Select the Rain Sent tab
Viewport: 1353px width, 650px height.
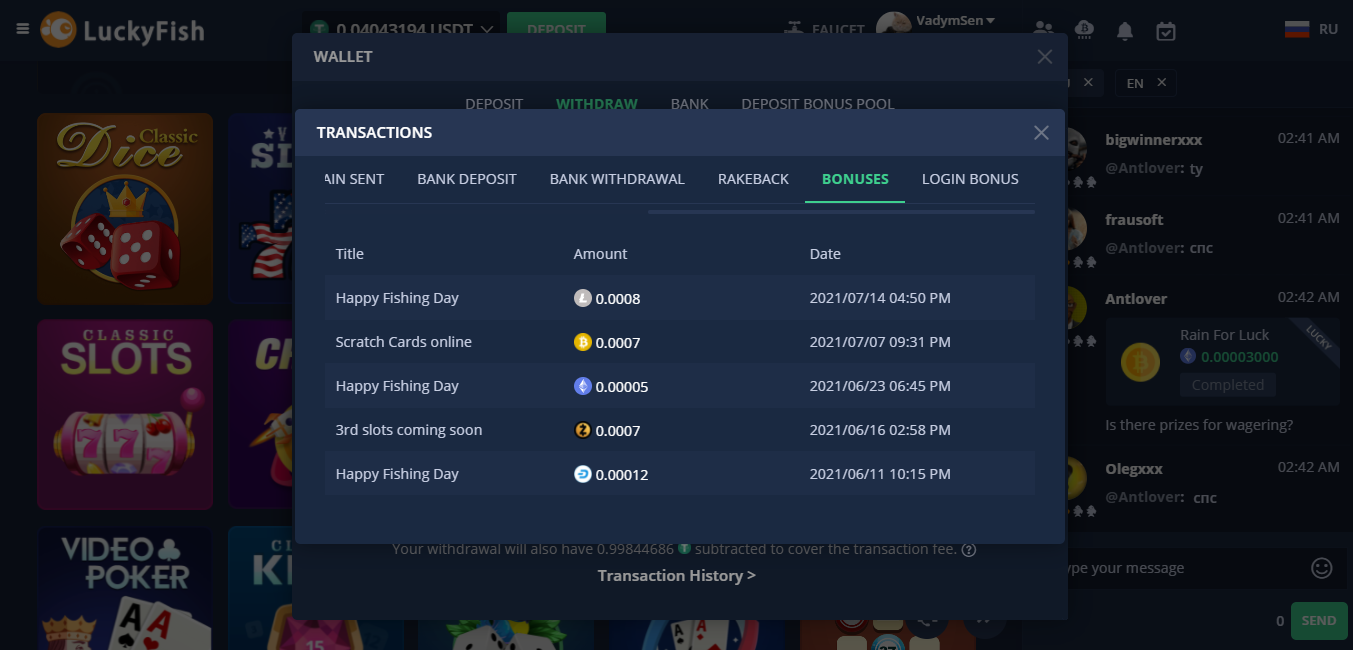click(355, 179)
